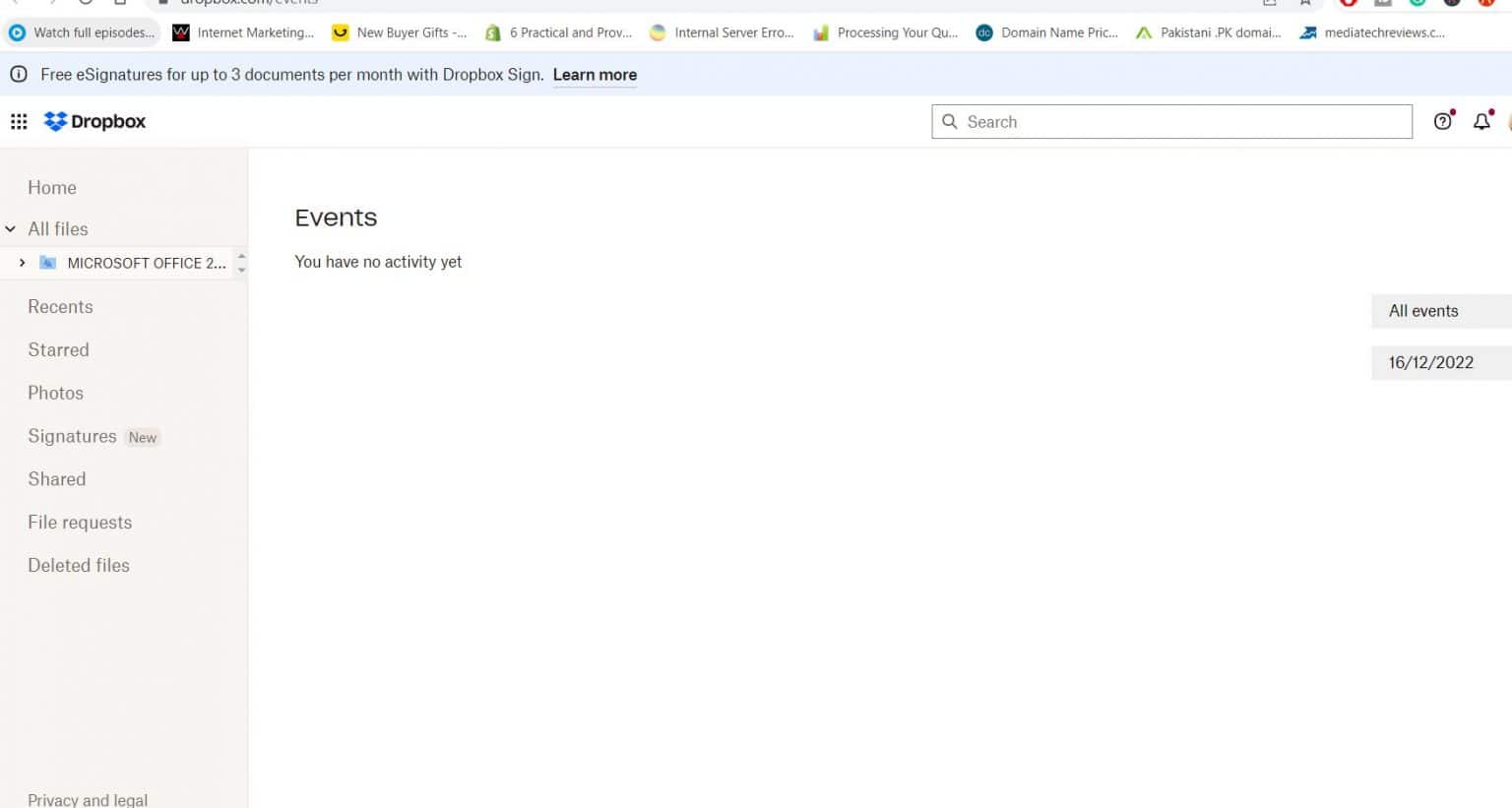Viewport: 1512px width, 808px height.
Task: Open the All events filter dropdown
Action: click(1423, 311)
